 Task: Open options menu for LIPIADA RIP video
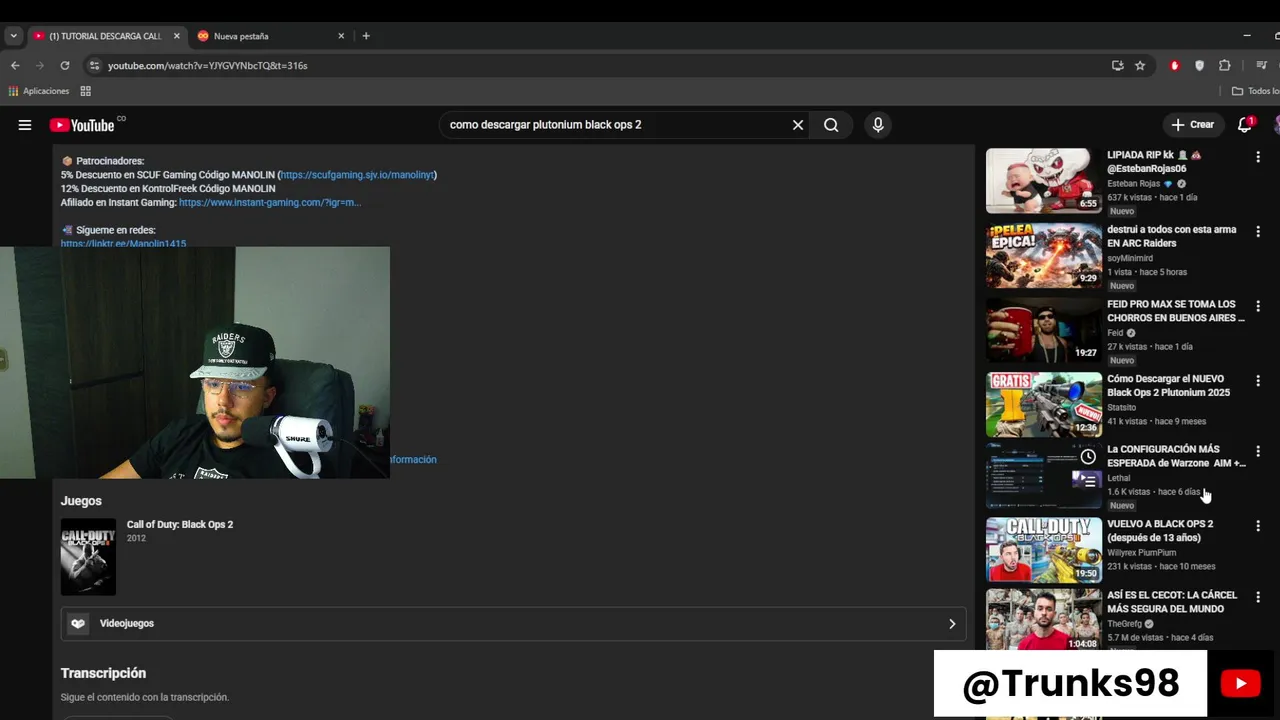(x=1258, y=157)
